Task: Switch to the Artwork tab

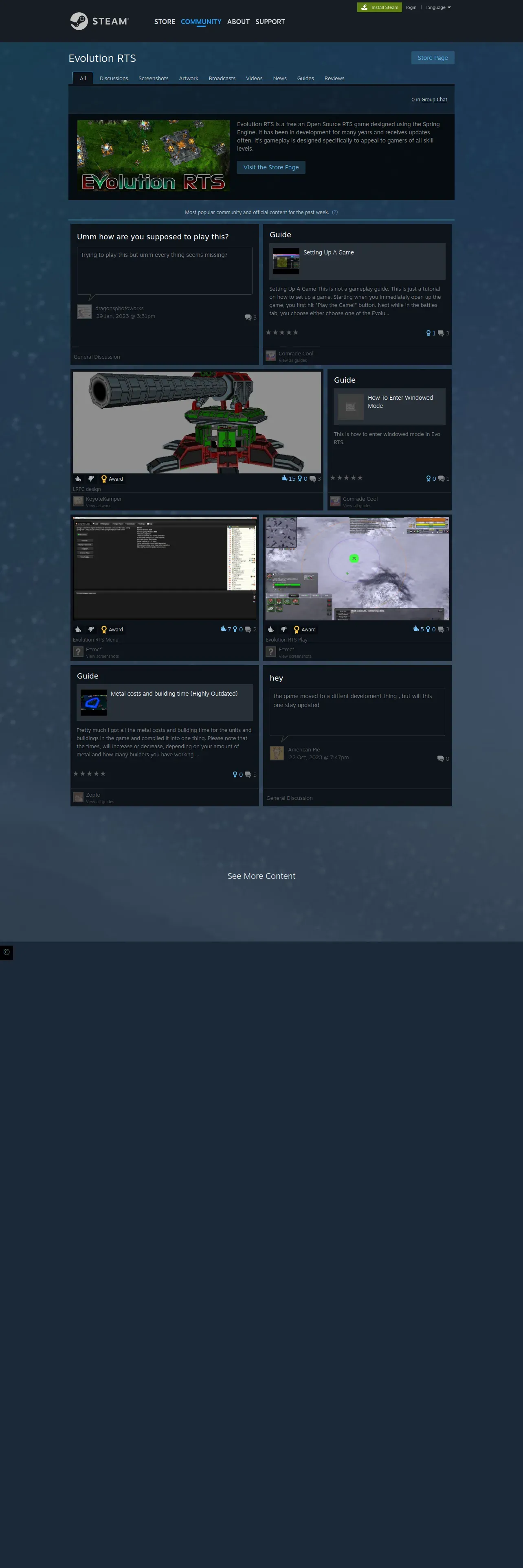Action: point(189,78)
